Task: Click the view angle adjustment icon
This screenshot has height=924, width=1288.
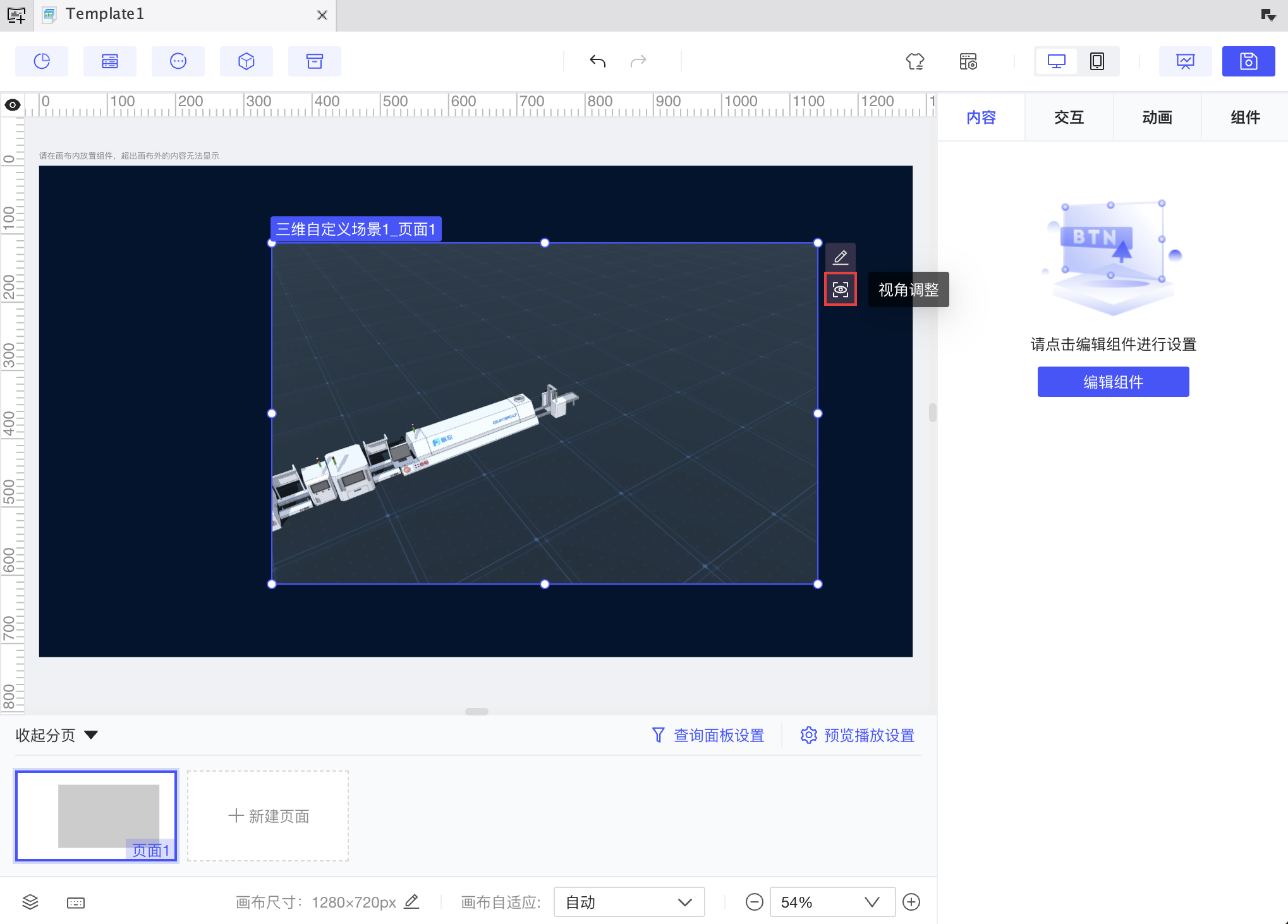Action: [x=840, y=289]
